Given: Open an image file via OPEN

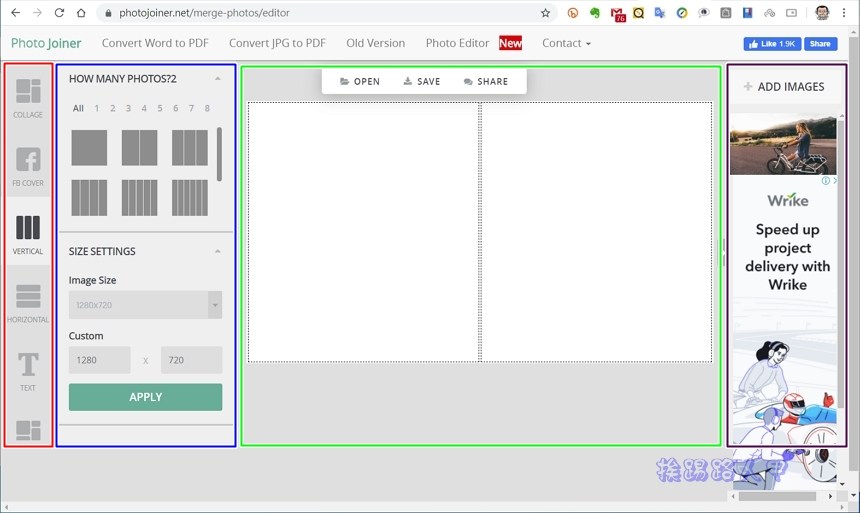Looking at the screenshot, I should click(360, 81).
